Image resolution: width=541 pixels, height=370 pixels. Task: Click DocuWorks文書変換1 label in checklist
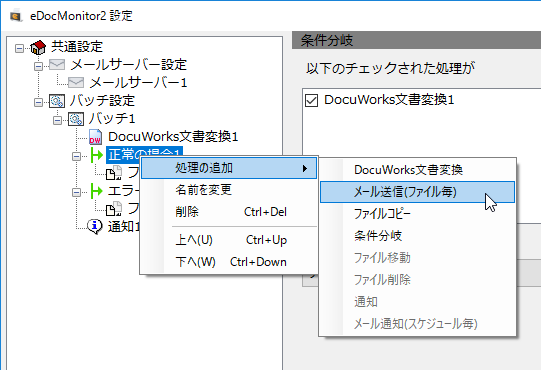[389, 100]
